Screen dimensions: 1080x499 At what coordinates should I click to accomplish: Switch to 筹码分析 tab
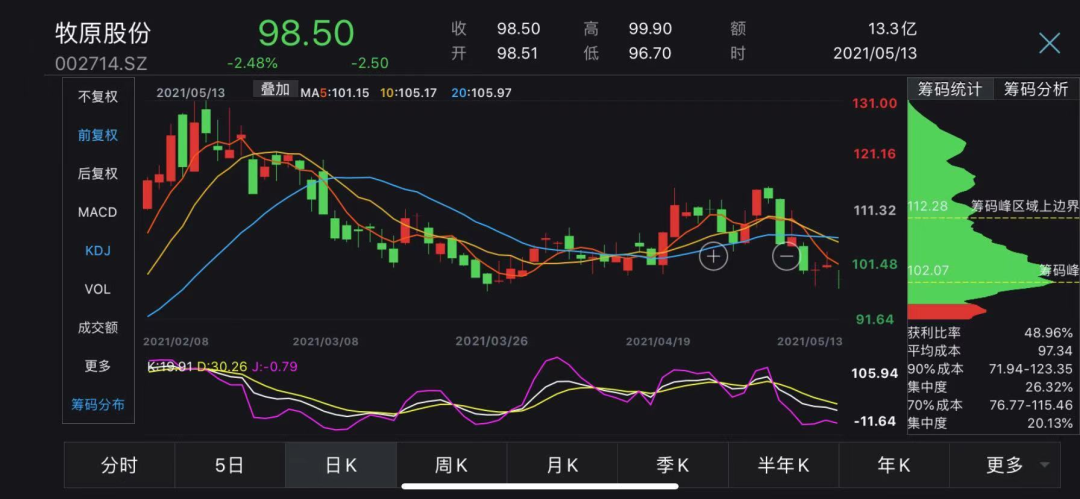tap(1036, 90)
